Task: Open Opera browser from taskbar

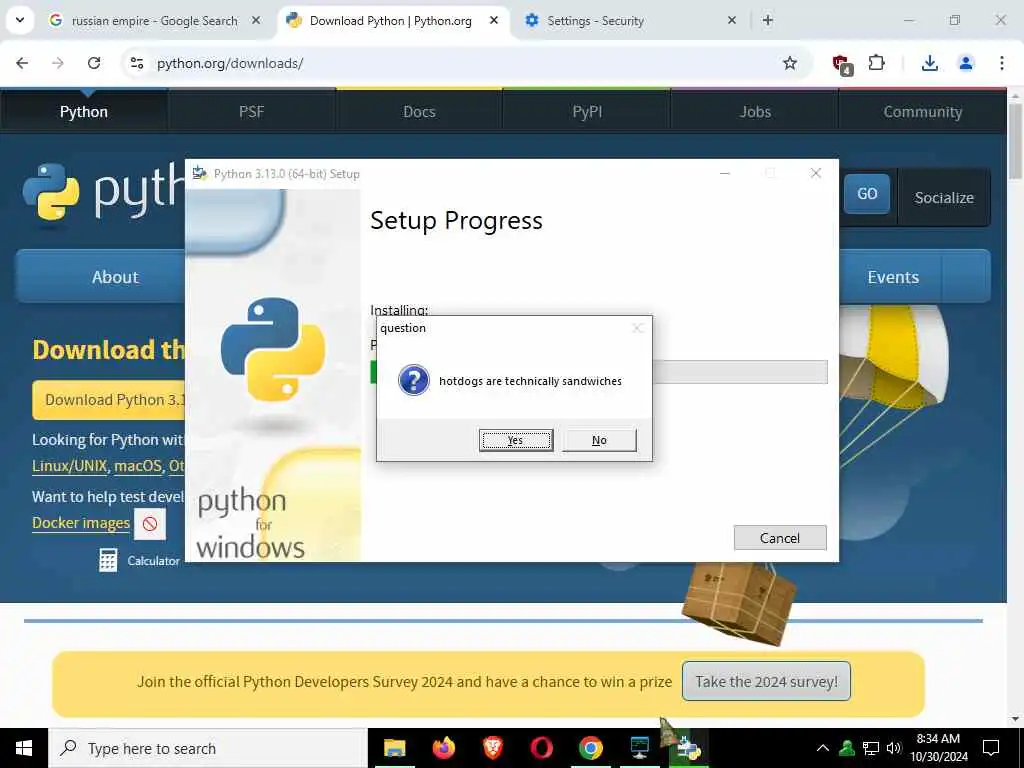Action: [541, 748]
